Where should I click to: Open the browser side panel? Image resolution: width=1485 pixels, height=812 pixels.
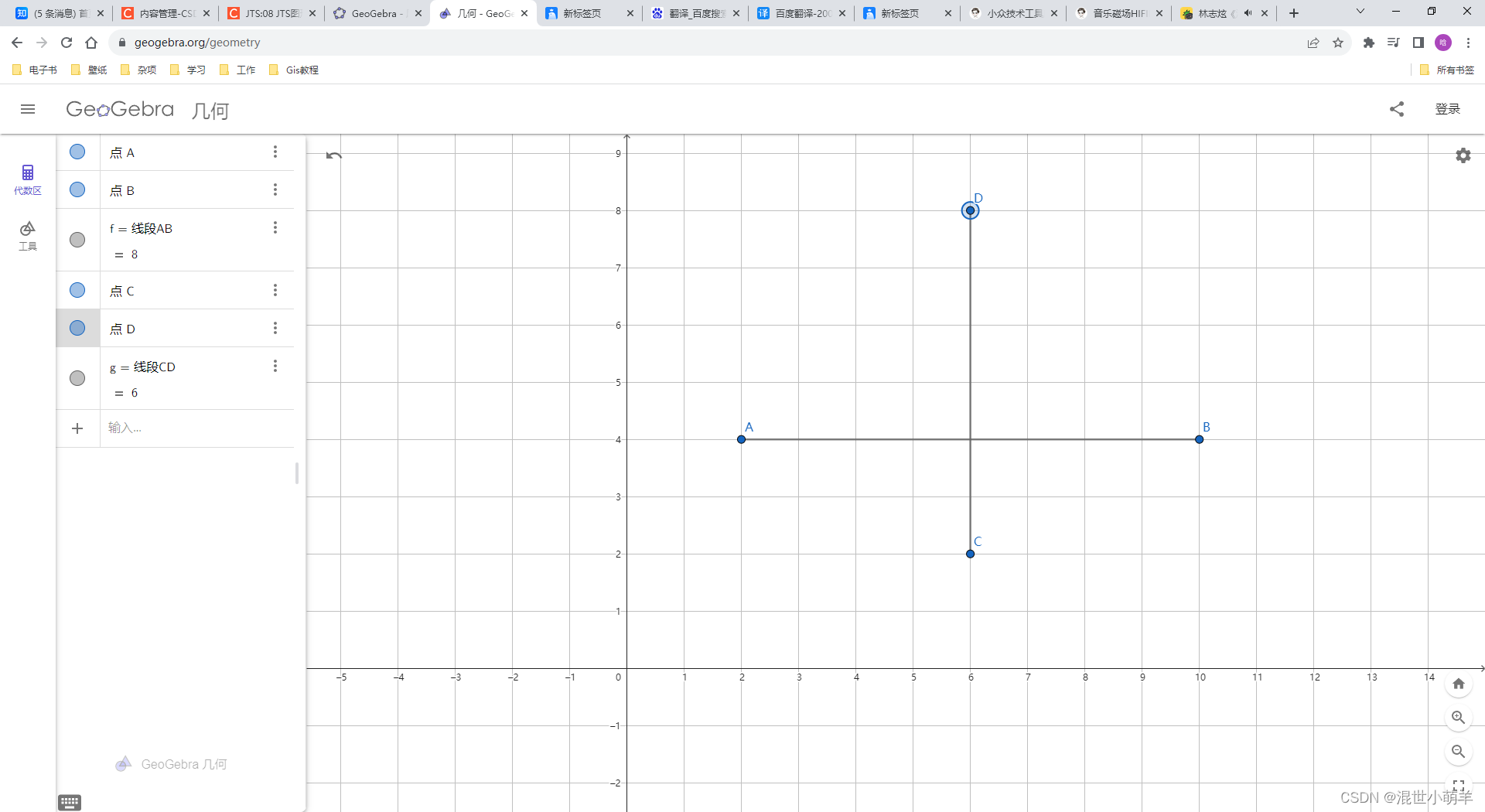pos(1418,43)
